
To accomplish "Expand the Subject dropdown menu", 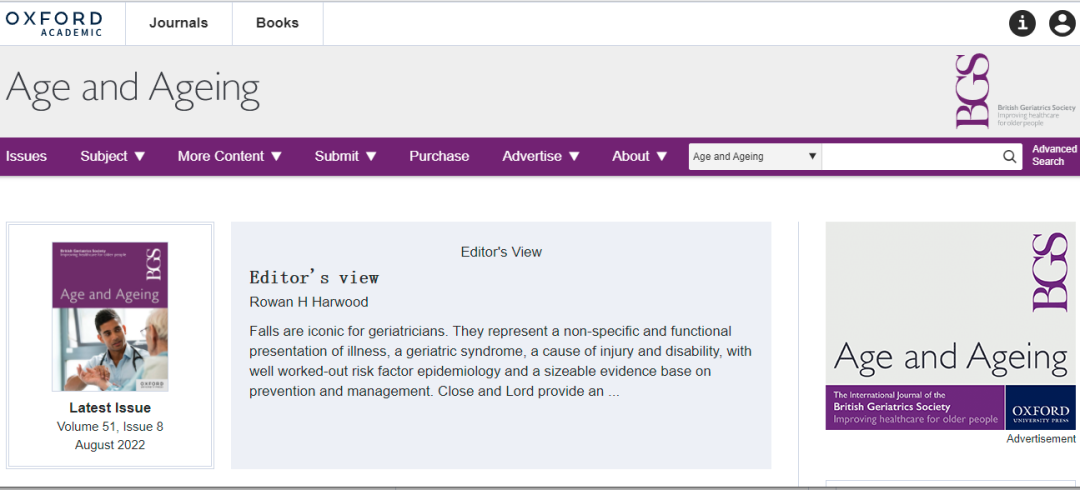I will point(113,156).
